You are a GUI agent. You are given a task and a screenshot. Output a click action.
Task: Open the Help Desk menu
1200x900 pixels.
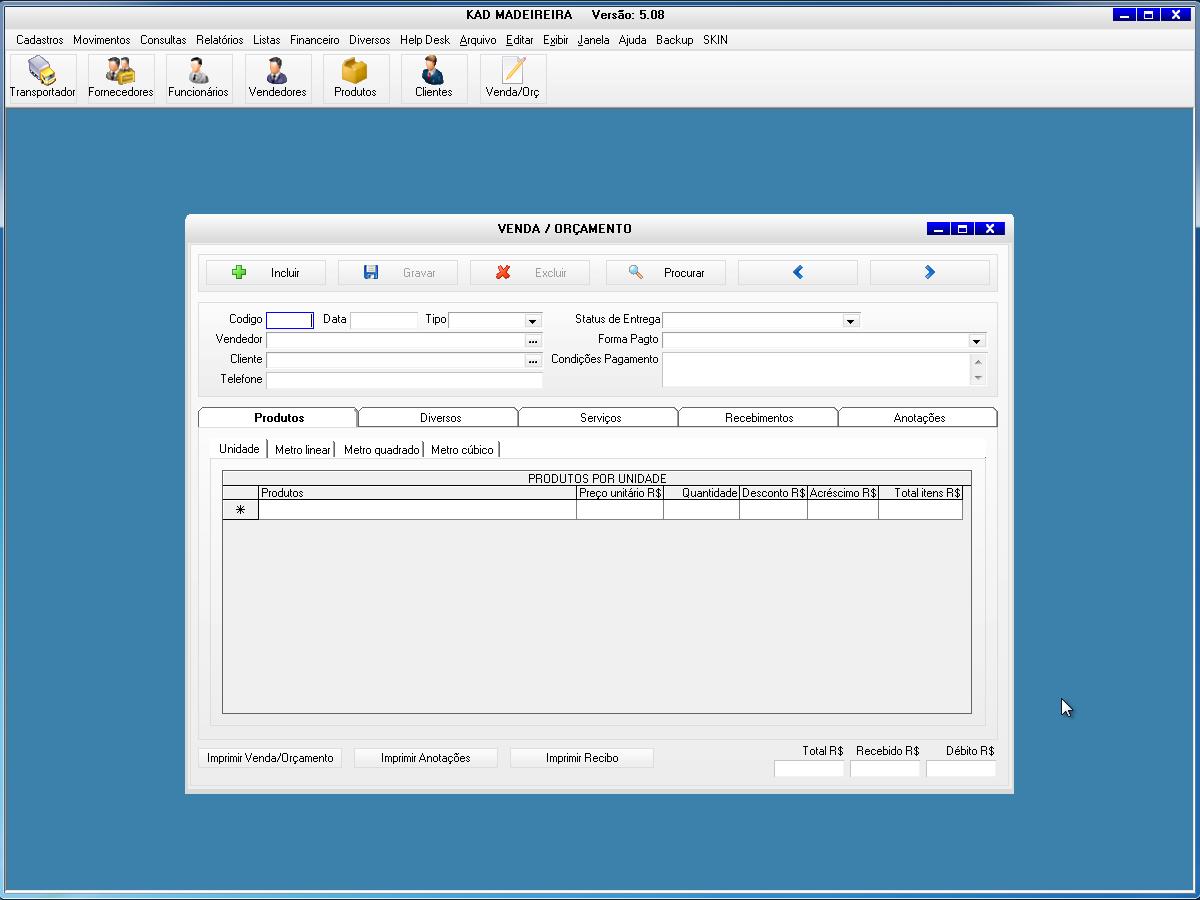[425, 40]
